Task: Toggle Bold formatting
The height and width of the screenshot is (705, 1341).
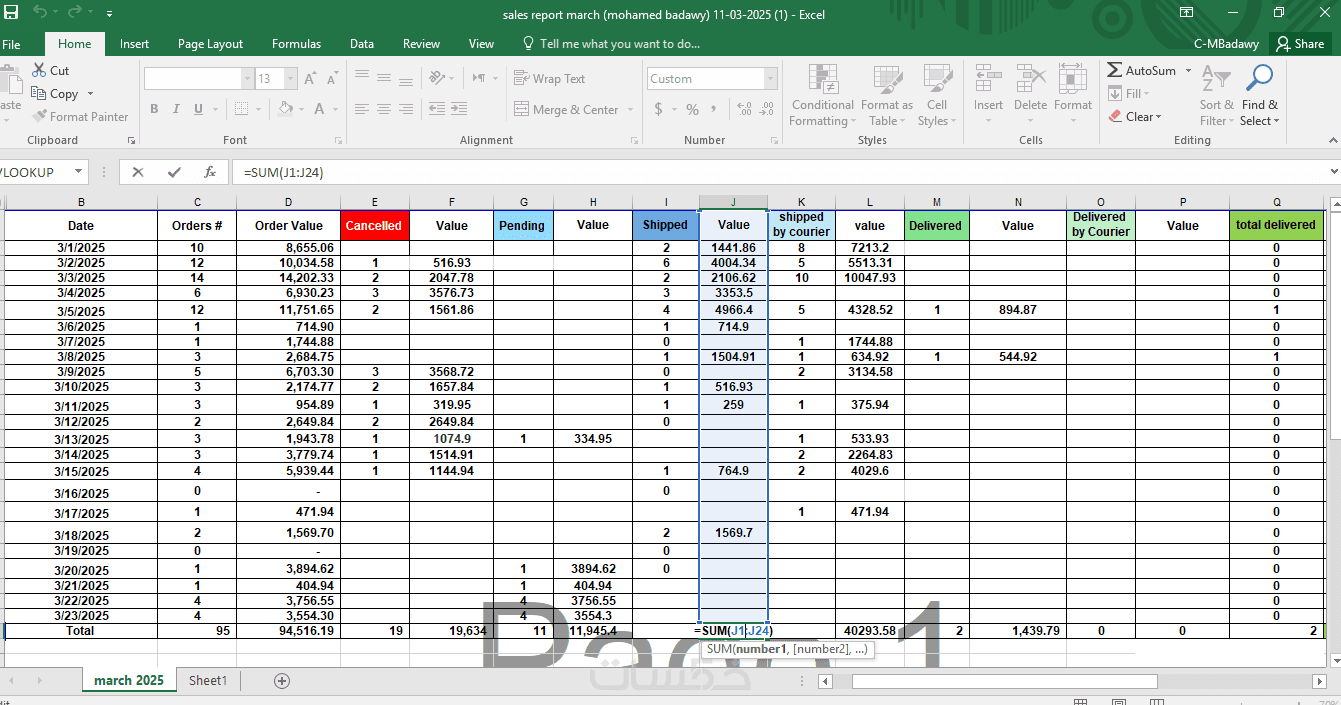Action: [154, 109]
